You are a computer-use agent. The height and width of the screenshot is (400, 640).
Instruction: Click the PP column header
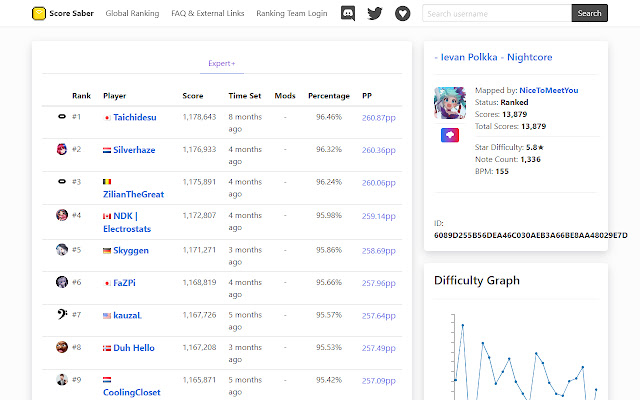[367, 96]
